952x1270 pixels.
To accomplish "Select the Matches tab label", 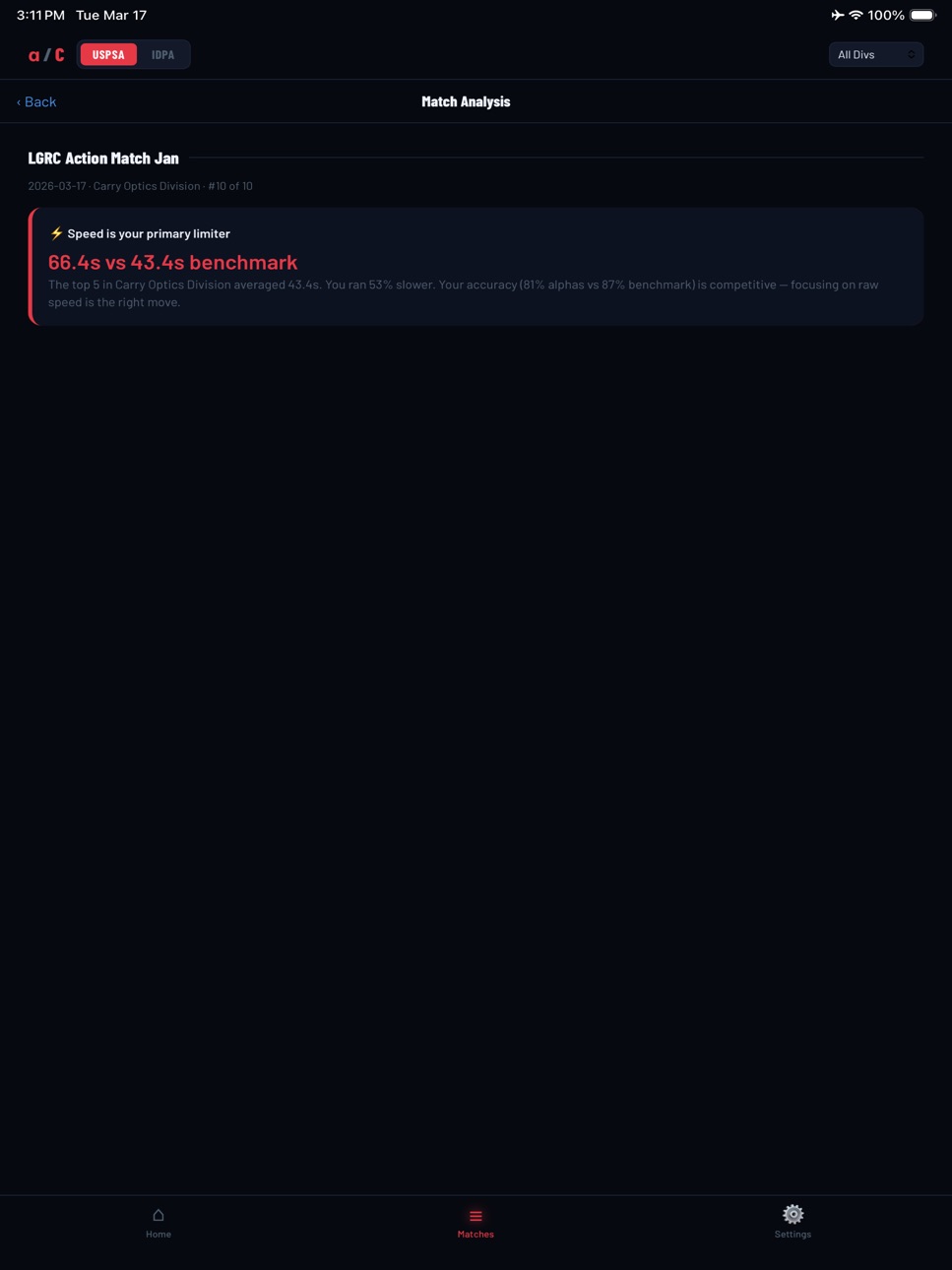I will [476, 1235].
